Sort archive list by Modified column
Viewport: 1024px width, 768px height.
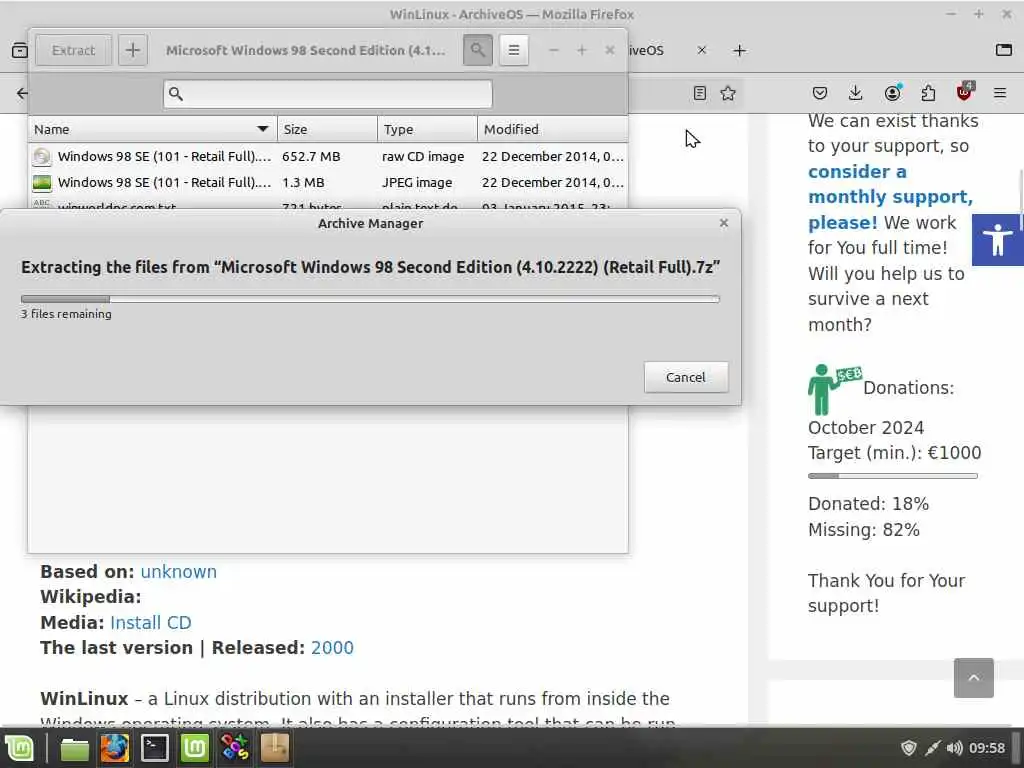[x=552, y=129]
